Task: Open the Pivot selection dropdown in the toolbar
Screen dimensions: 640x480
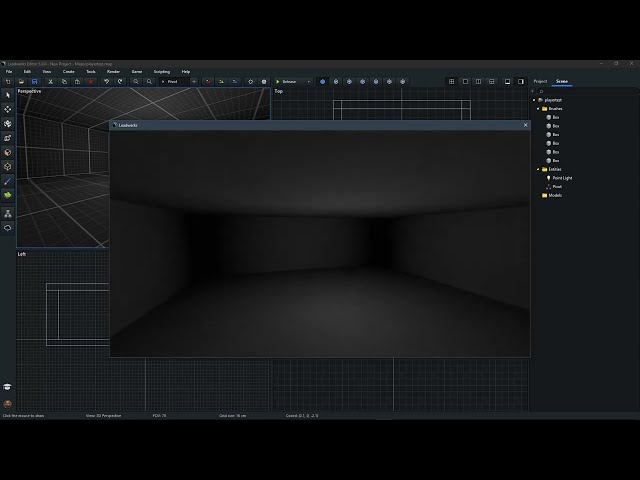Action: pos(178,82)
